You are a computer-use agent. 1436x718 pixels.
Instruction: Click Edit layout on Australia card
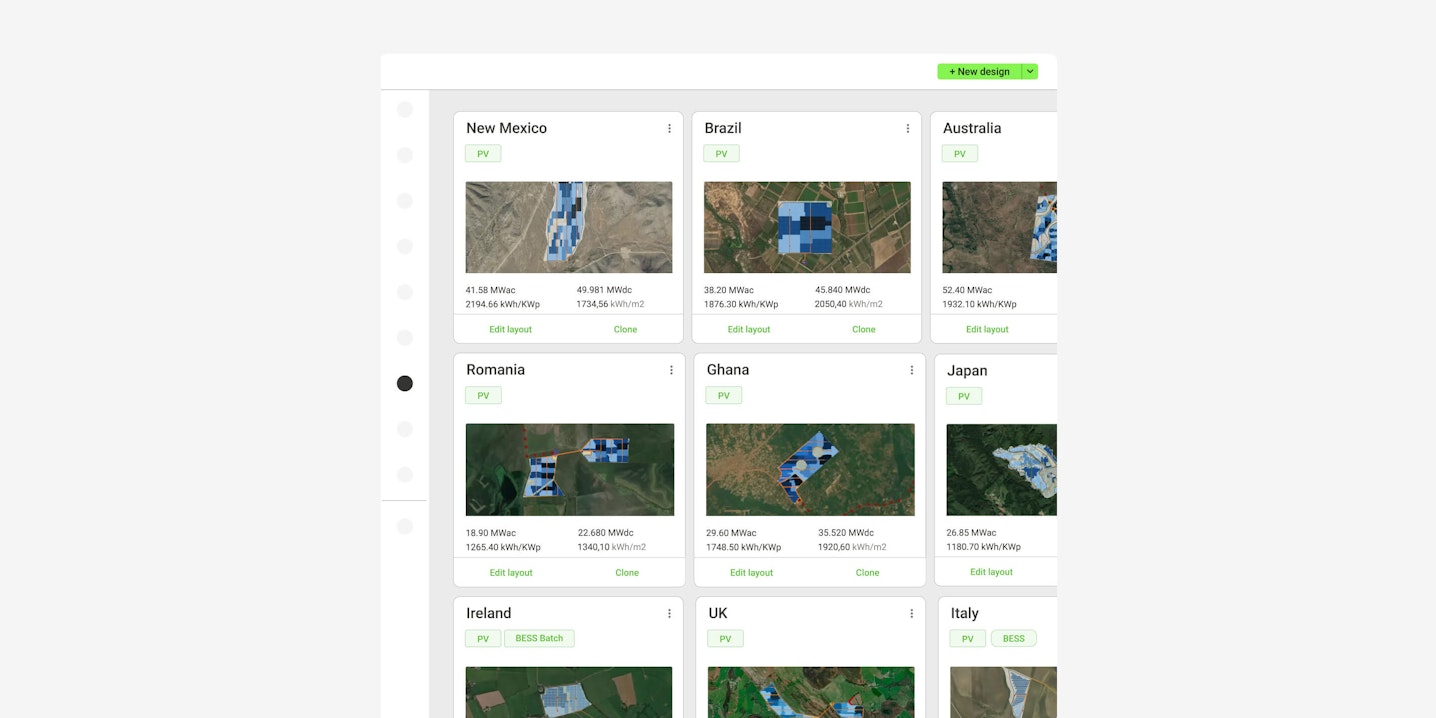pos(987,329)
